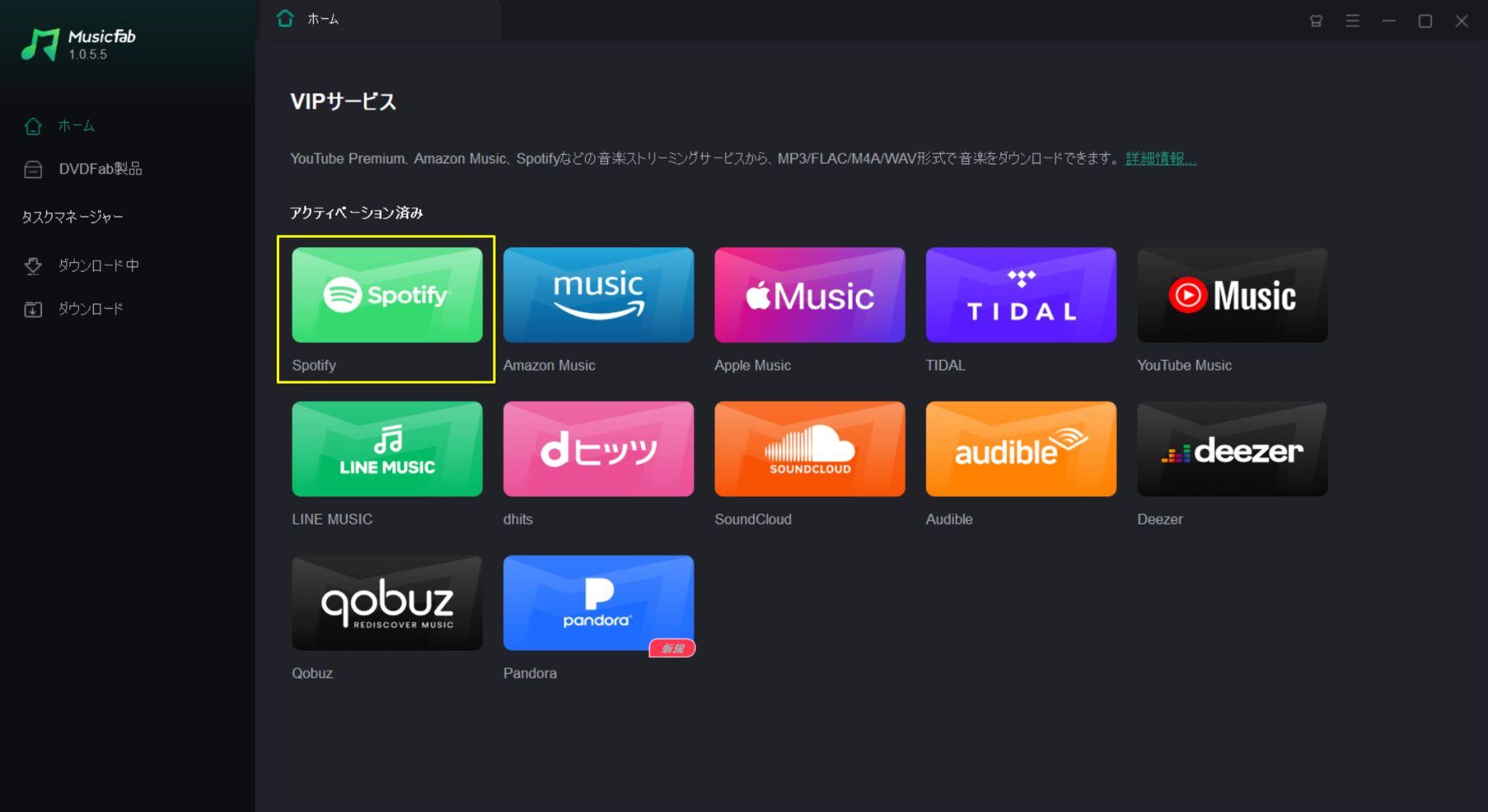Click the SoundCloud label text

(x=753, y=519)
